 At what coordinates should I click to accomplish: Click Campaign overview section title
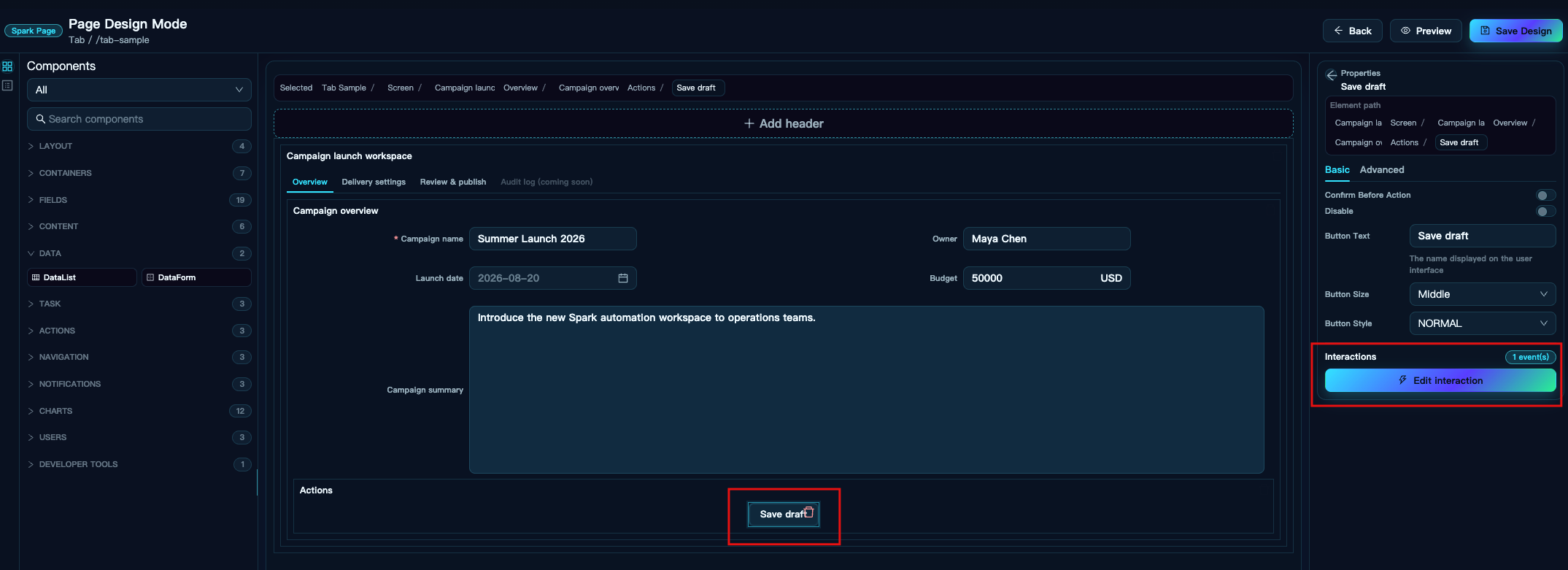(336, 211)
